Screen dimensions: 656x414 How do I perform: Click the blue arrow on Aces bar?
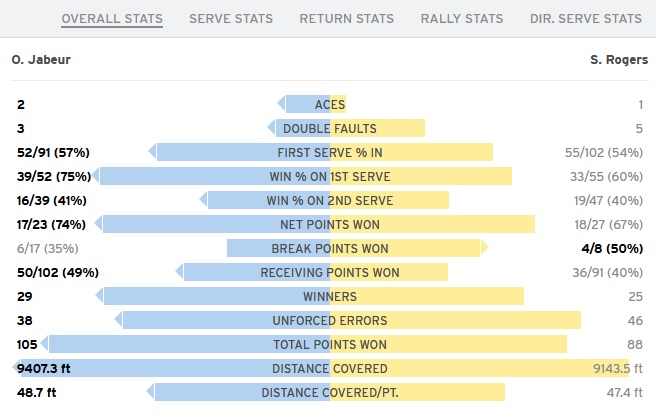tap(282, 104)
